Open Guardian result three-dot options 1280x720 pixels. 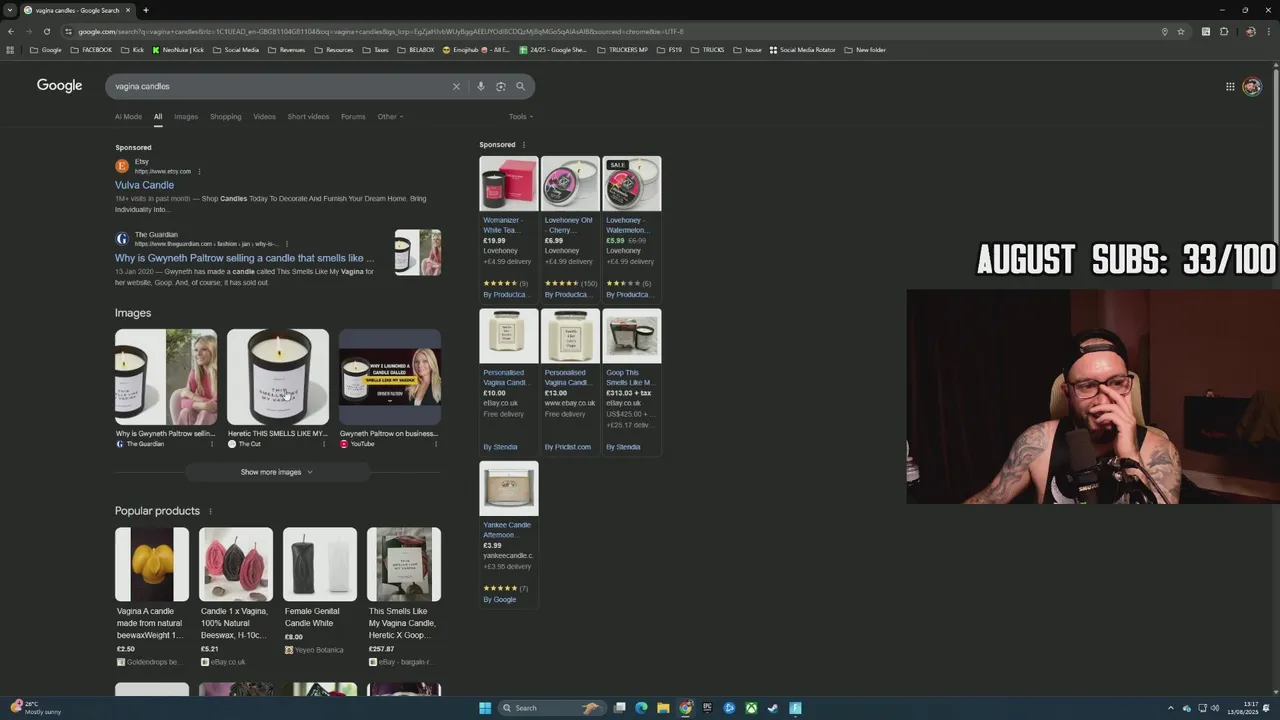(x=287, y=244)
